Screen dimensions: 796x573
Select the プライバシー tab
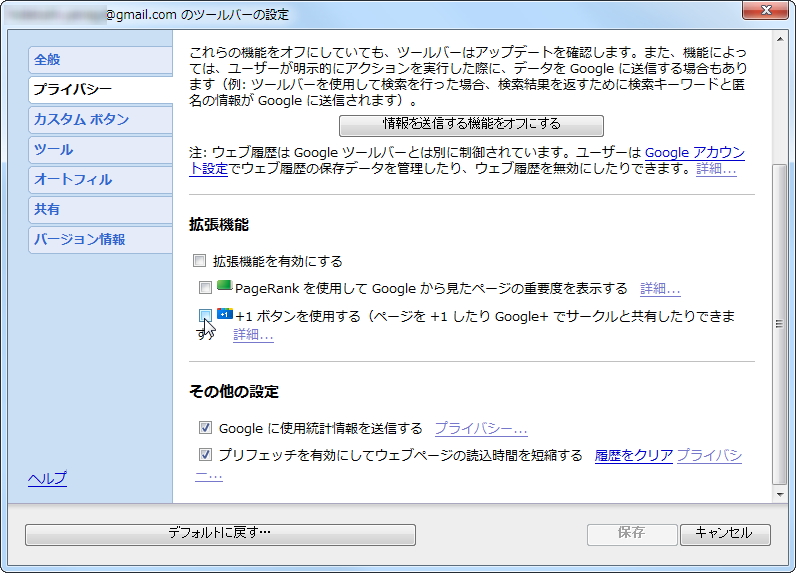pyautogui.click(x=101, y=90)
